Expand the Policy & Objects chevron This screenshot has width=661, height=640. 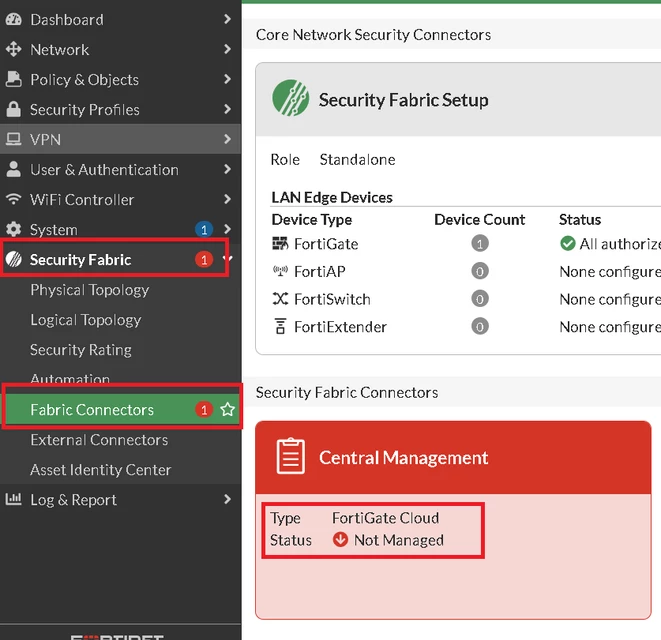(228, 79)
